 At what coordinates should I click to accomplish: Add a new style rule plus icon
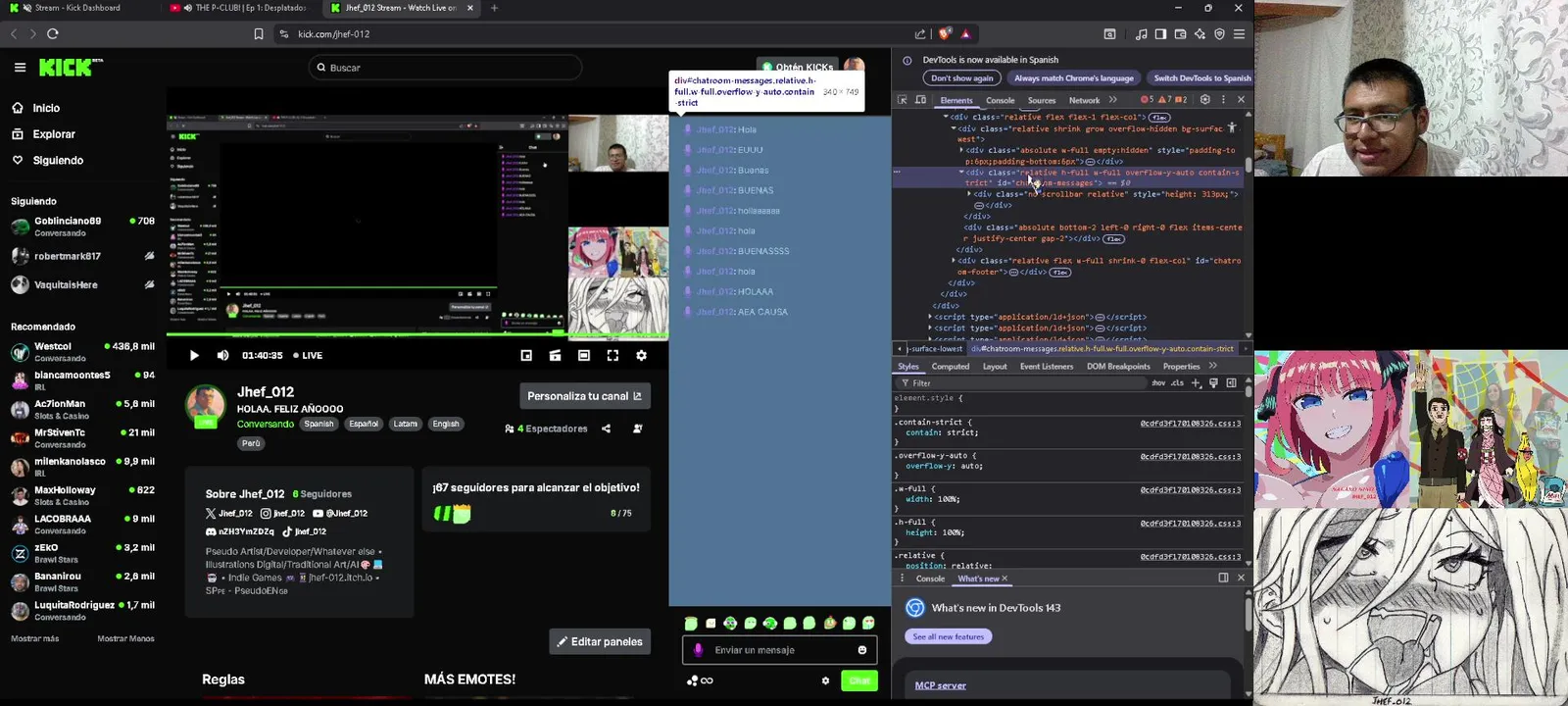click(x=1196, y=383)
